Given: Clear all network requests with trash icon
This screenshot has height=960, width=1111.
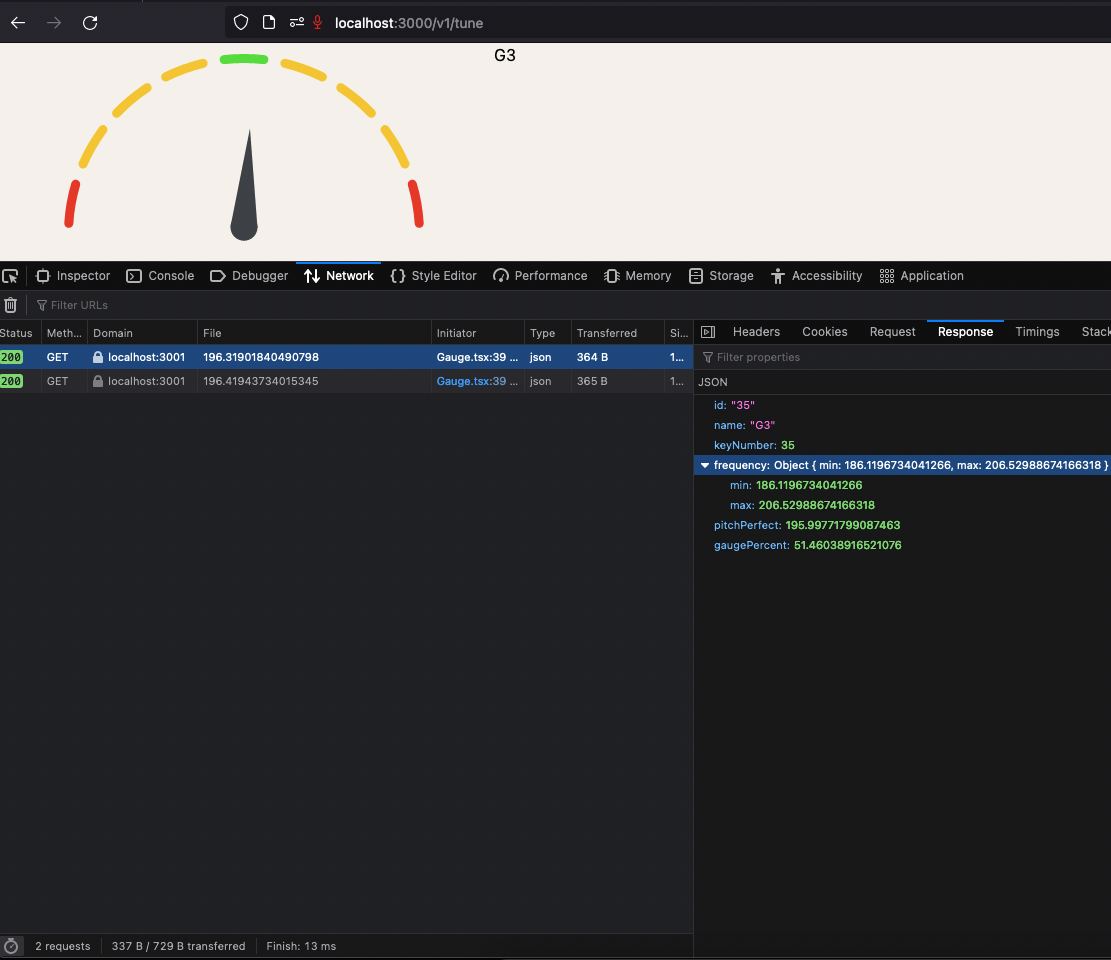Looking at the screenshot, I should (11, 305).
